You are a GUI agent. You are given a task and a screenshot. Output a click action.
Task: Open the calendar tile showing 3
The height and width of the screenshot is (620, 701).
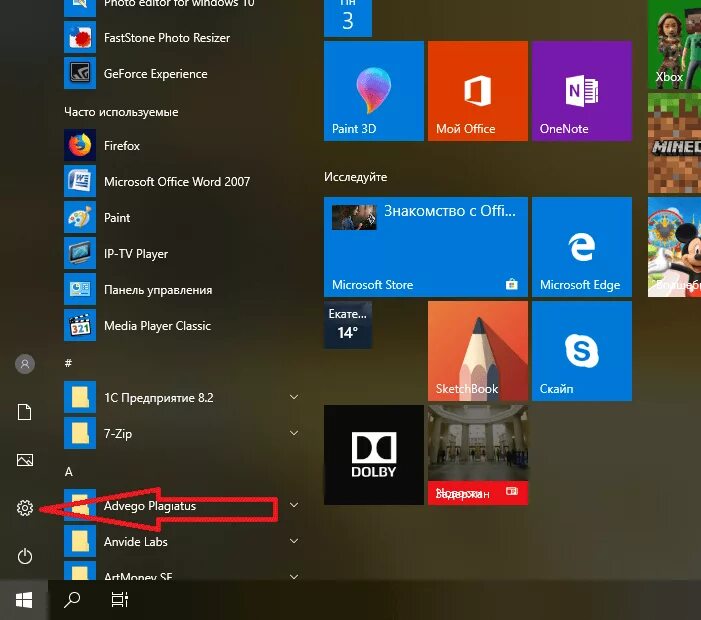(348, 18)
